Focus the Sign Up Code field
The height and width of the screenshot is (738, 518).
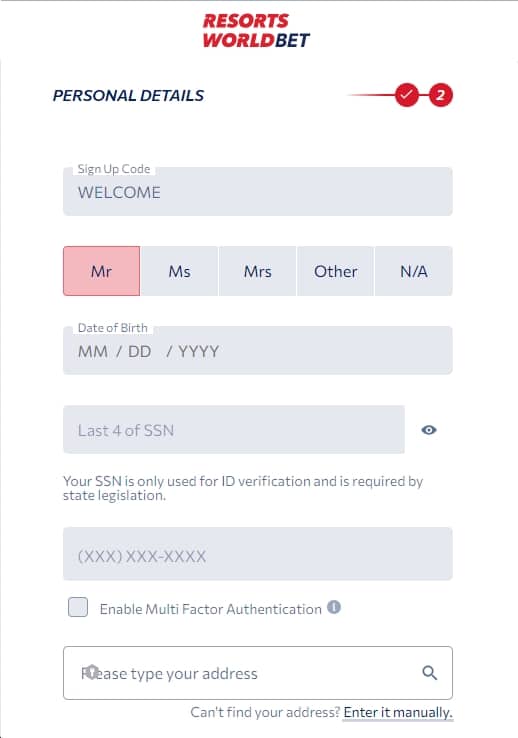click(258, 192)
